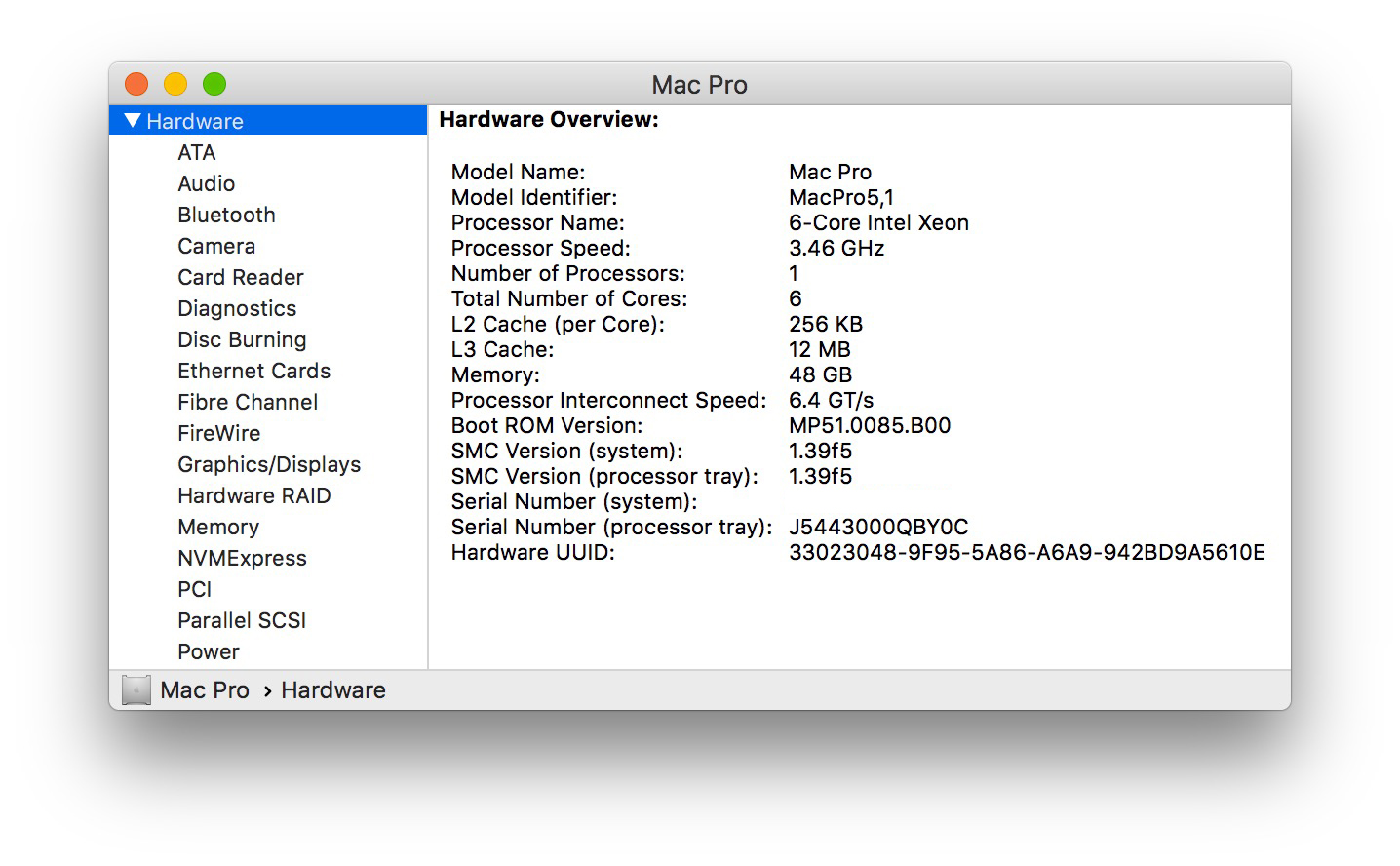
Task: Click the Boot ROM value MP51.0085.B00
Action: tap(870, 426)
